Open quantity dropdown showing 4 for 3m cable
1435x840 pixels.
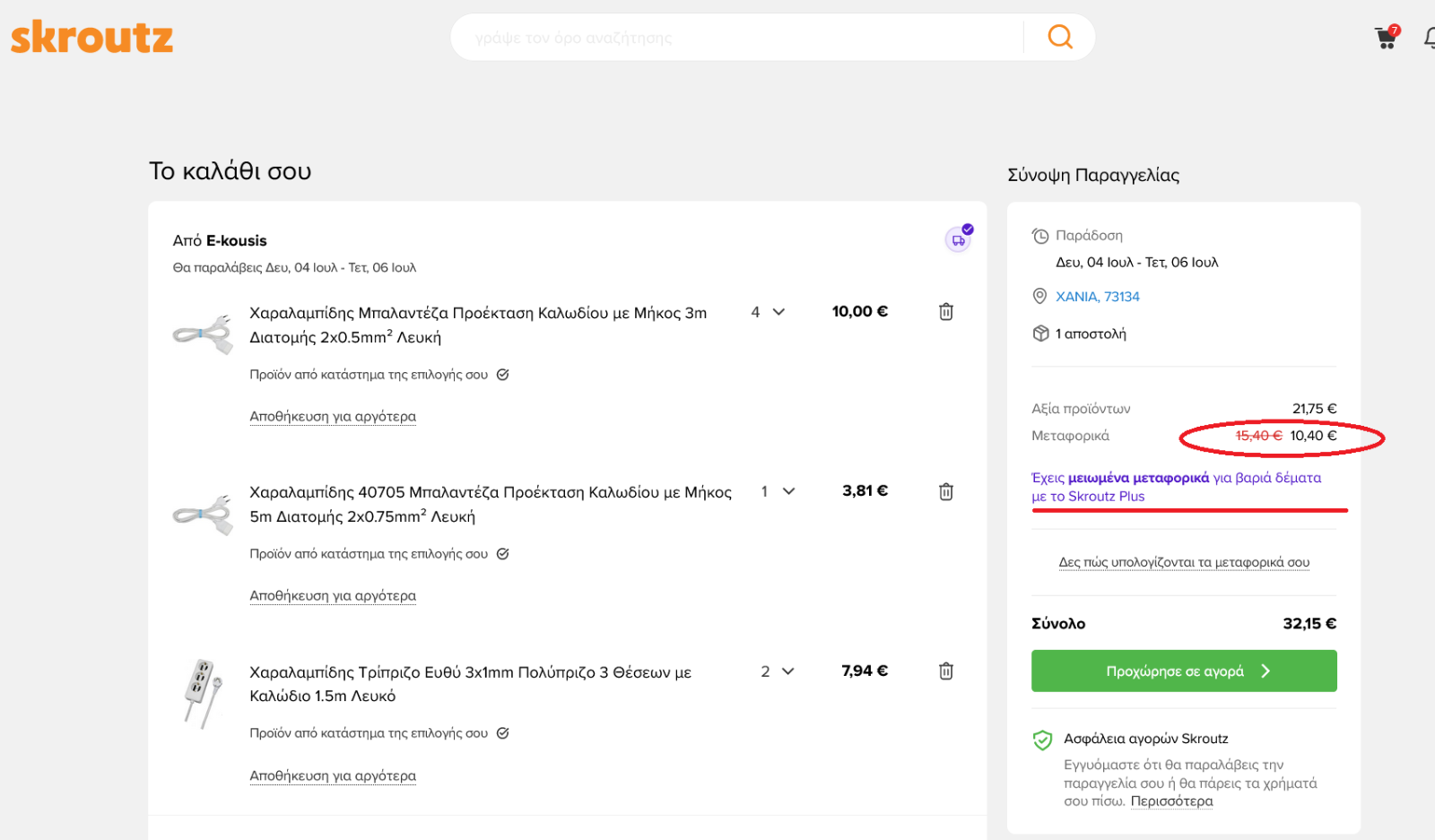768,312
